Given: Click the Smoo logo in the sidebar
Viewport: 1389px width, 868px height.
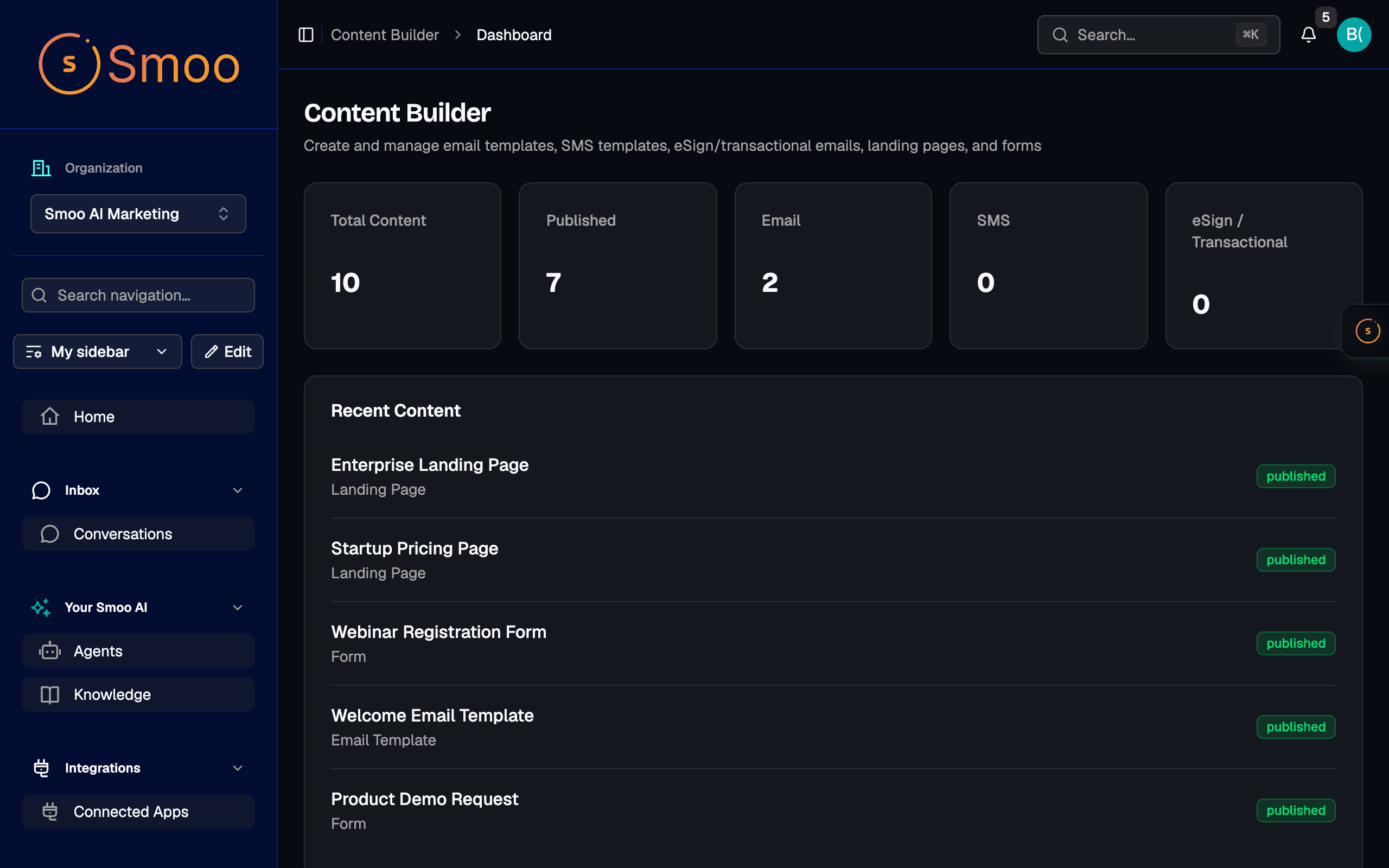Looking at the screenshot, I should coord(138,65).
